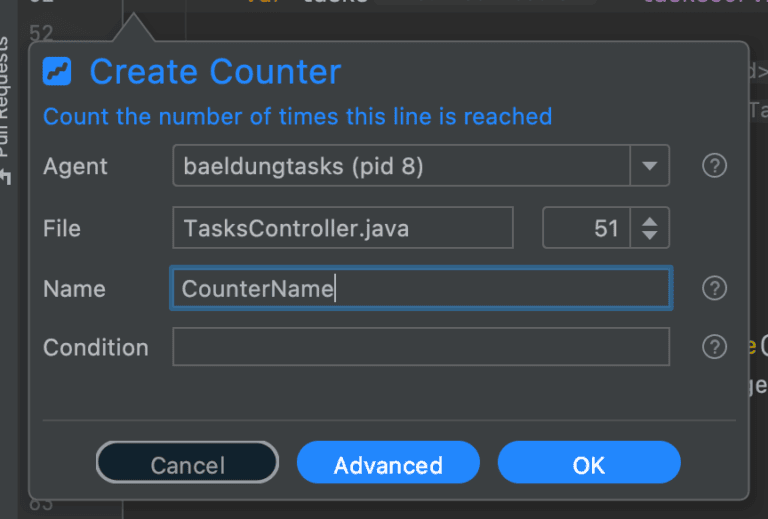Open the Advanced options

(x=388, y=465)
